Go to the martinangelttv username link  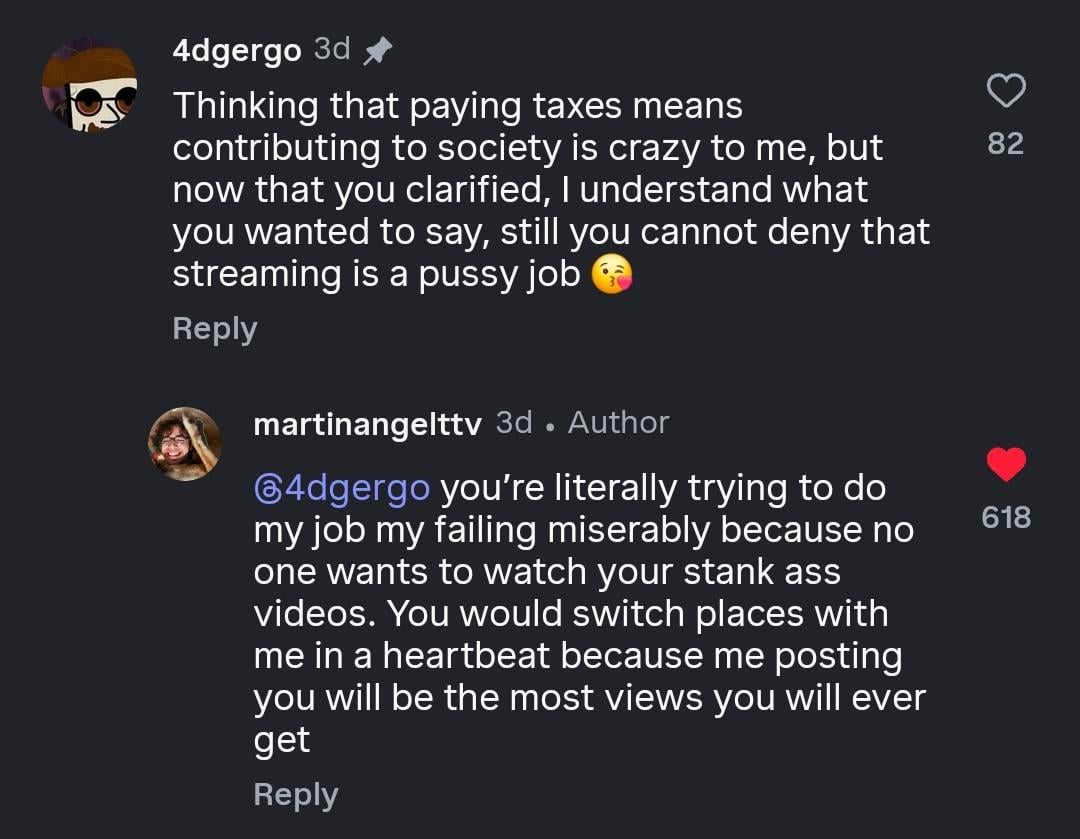367,424
